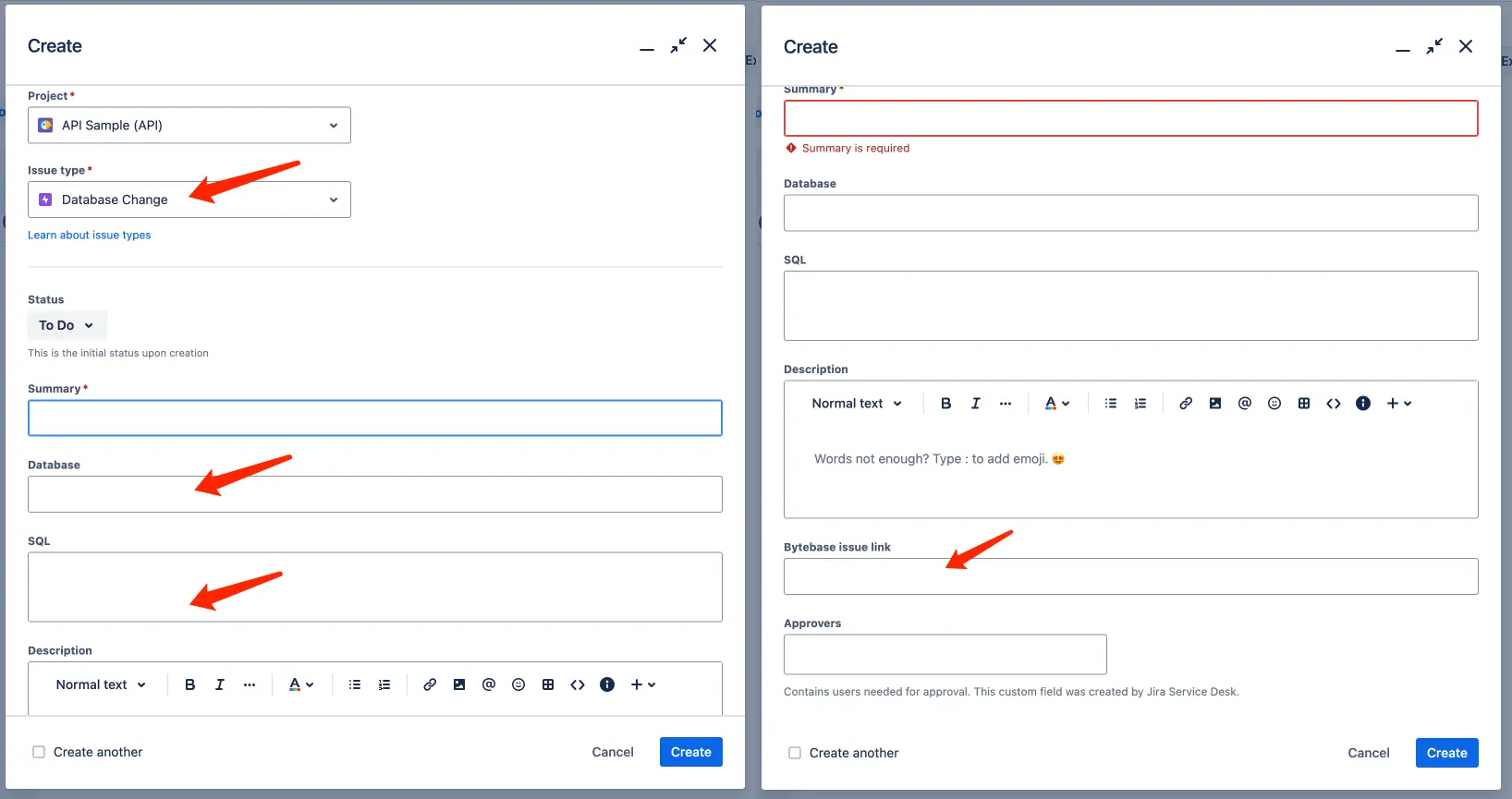Open more formatting (…) in left dialog editor
The height and width of the screenshot is (799, 1512).
pyautogui.click(x=250, y=684)
